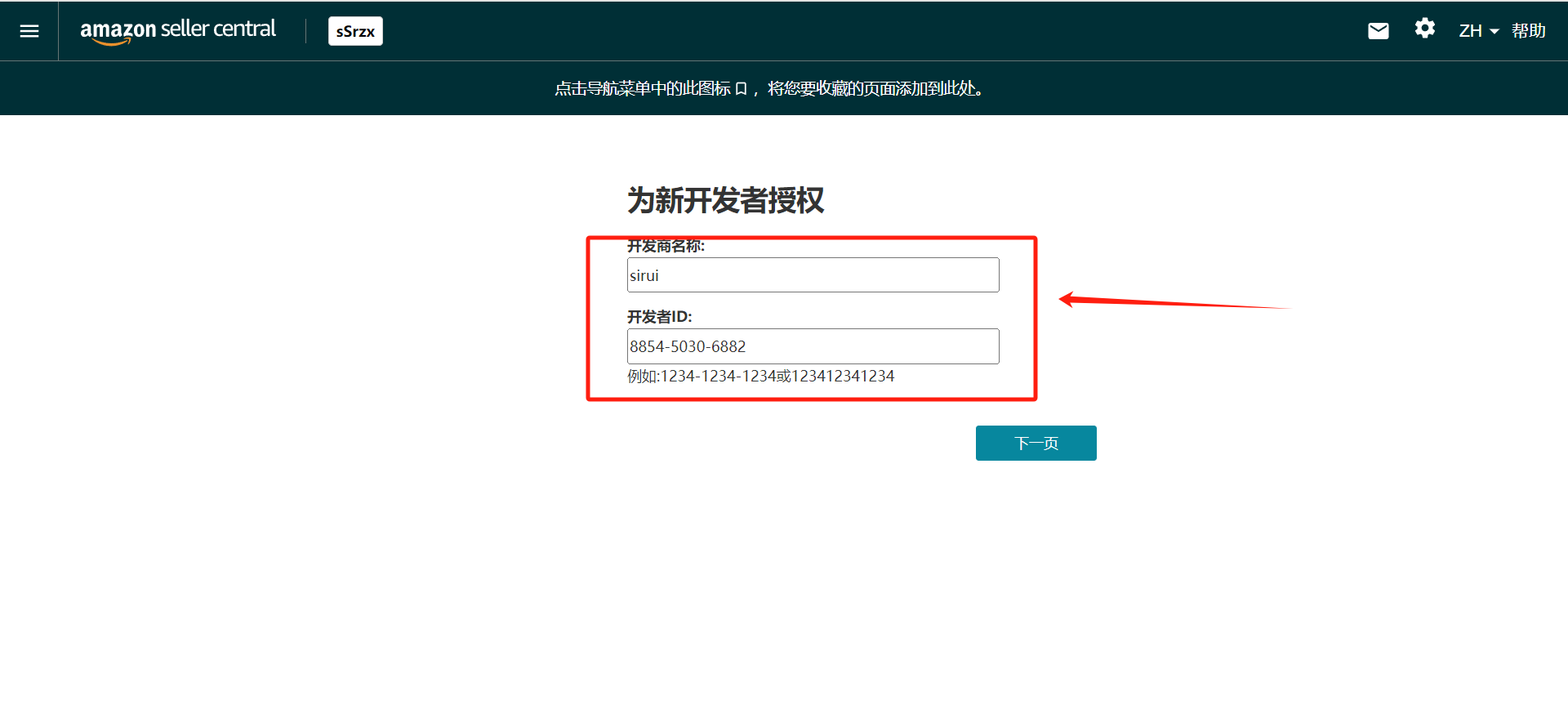Click the 开发者ID field label

(x=659, y=317)
